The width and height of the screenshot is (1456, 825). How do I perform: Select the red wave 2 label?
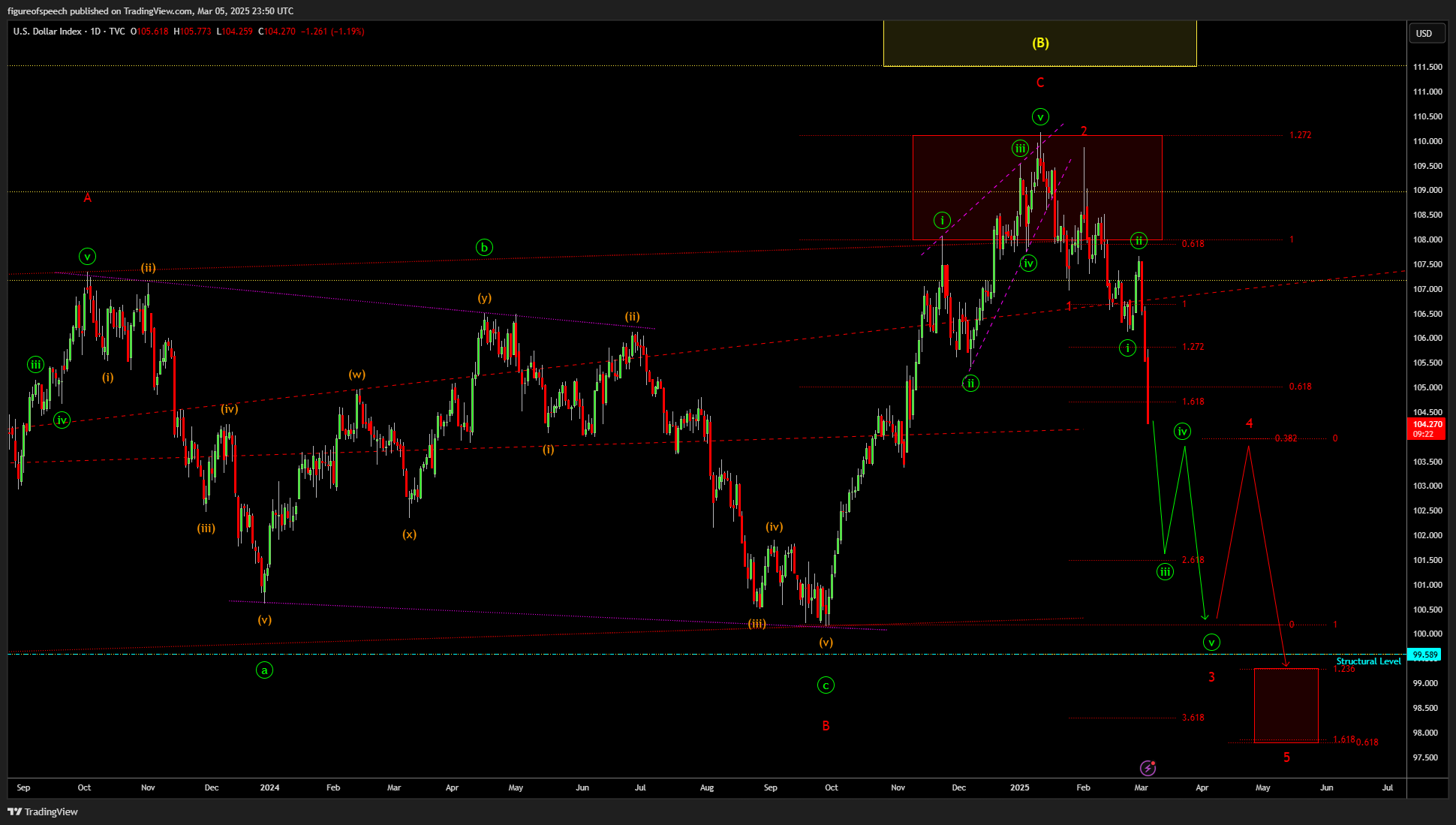coord(1084,131)
